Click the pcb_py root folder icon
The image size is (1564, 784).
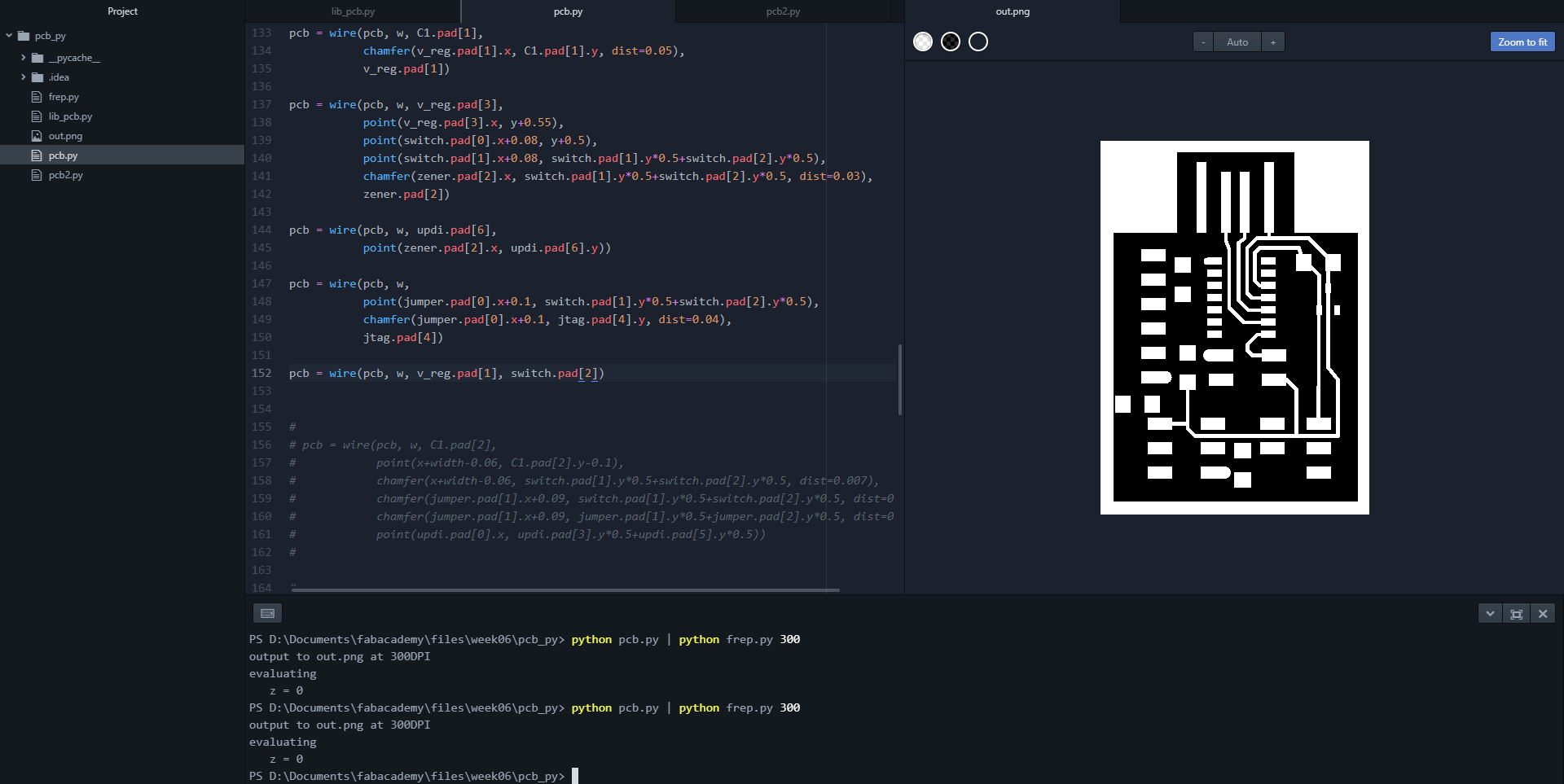coord(24,36)
